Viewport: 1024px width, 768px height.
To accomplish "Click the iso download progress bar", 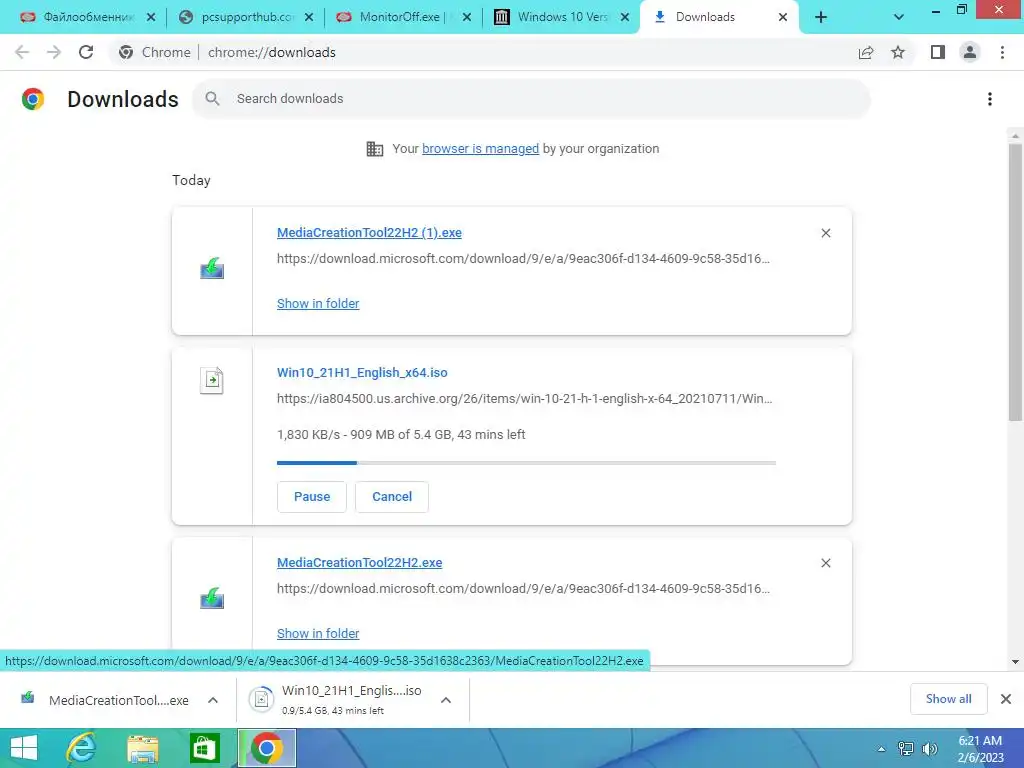I will [x=526, y=462].
